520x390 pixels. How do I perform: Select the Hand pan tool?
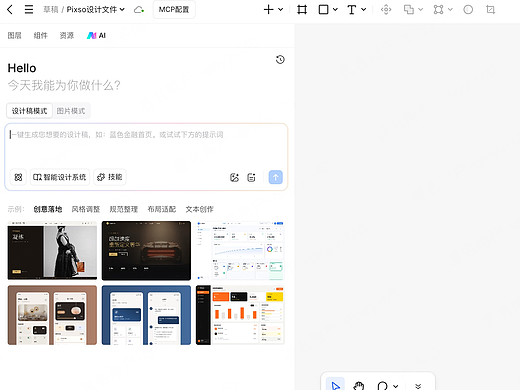coord(359,386)
